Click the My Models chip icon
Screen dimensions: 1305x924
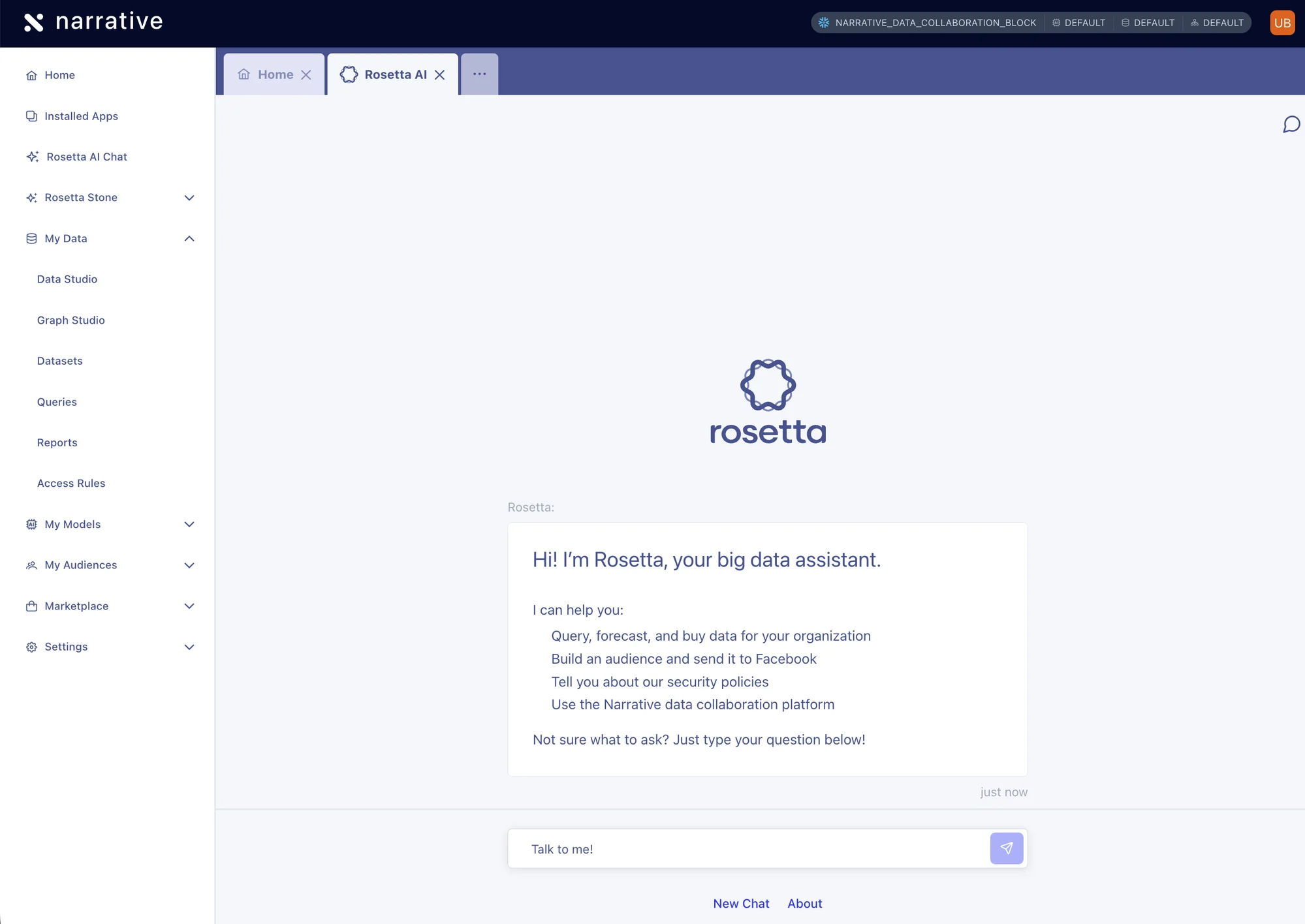(x=31, y=525)
